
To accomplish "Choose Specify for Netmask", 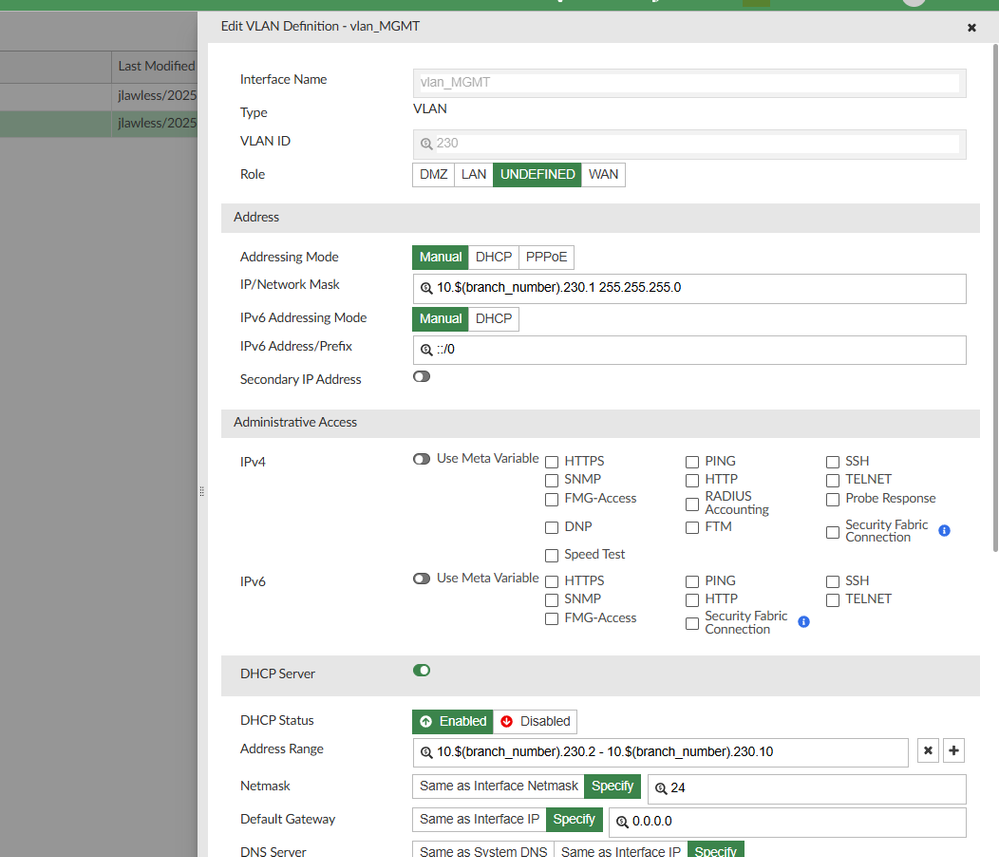I will tap(612, 786).
